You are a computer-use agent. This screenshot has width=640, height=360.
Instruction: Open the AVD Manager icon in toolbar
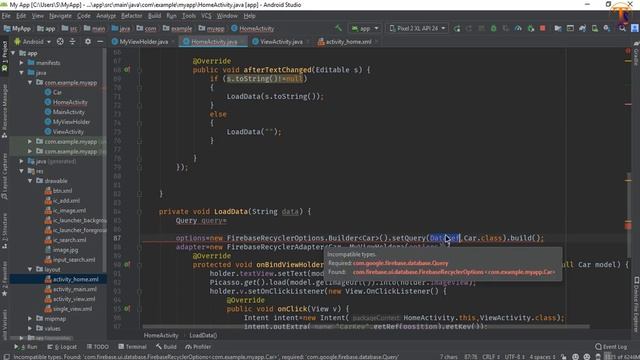[x=595, y=28]
